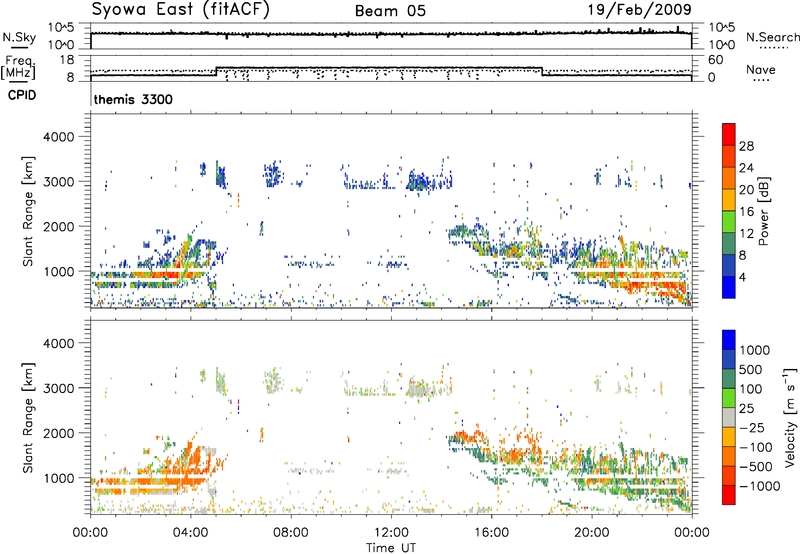Click the '20' Power colorbar value

click(x=746, y=190)
